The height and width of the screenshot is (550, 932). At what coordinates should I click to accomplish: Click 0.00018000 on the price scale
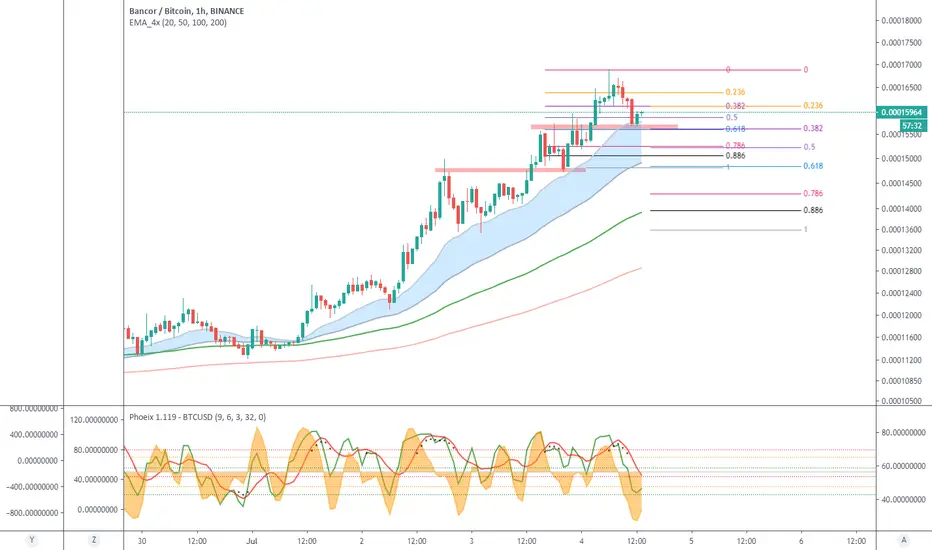point(901,20)
